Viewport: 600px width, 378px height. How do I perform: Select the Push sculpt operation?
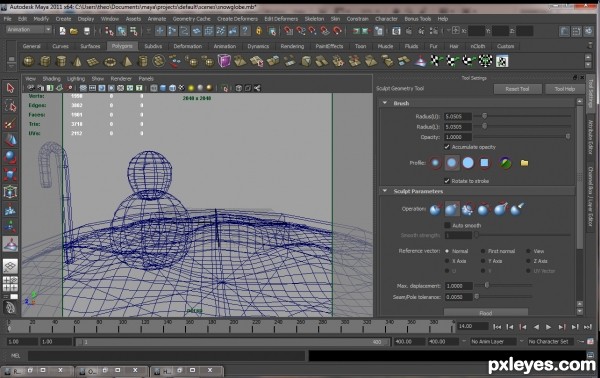tap(435, 209)
